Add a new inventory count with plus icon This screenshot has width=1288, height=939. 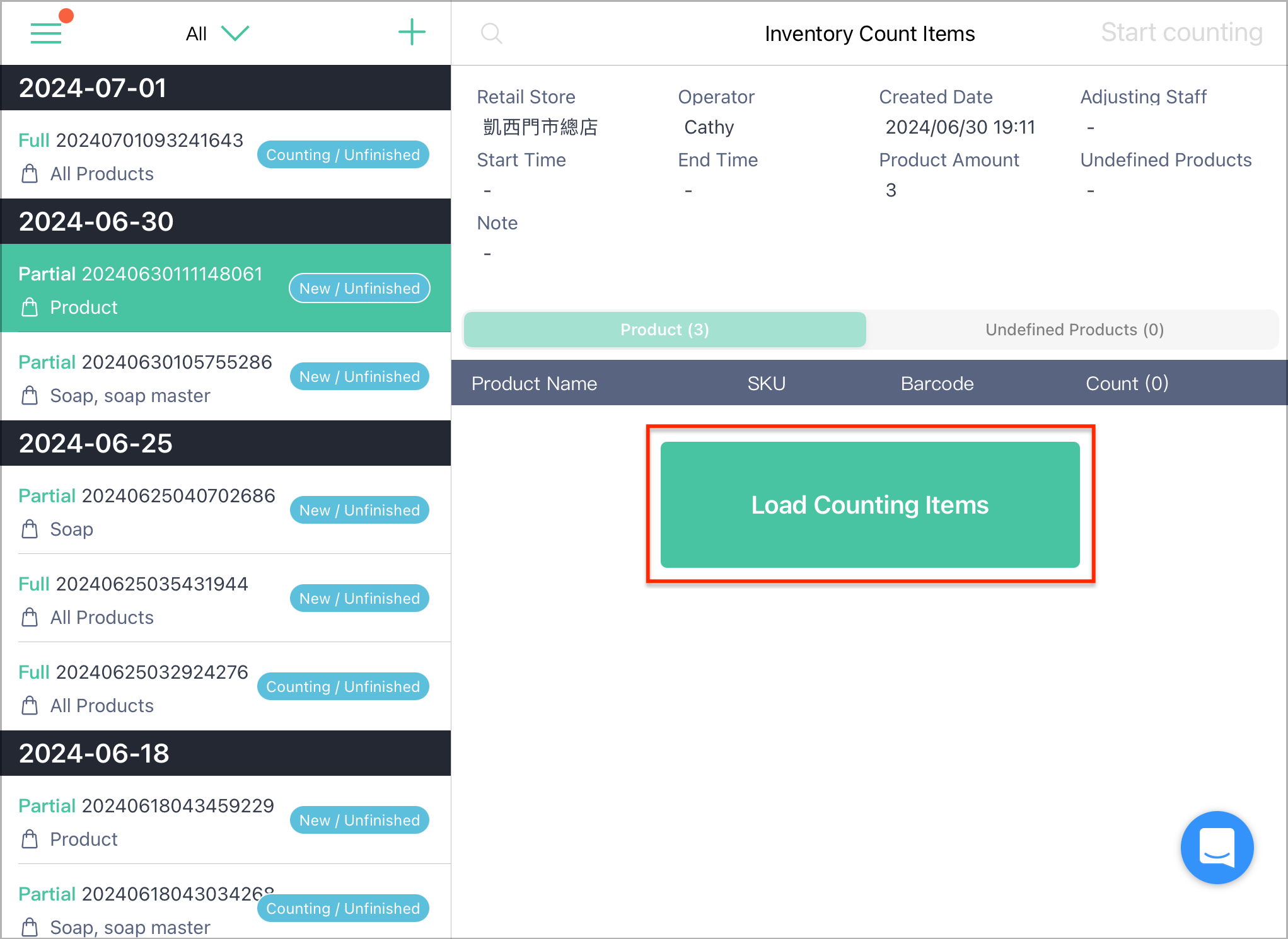click(x=412, y=32)
